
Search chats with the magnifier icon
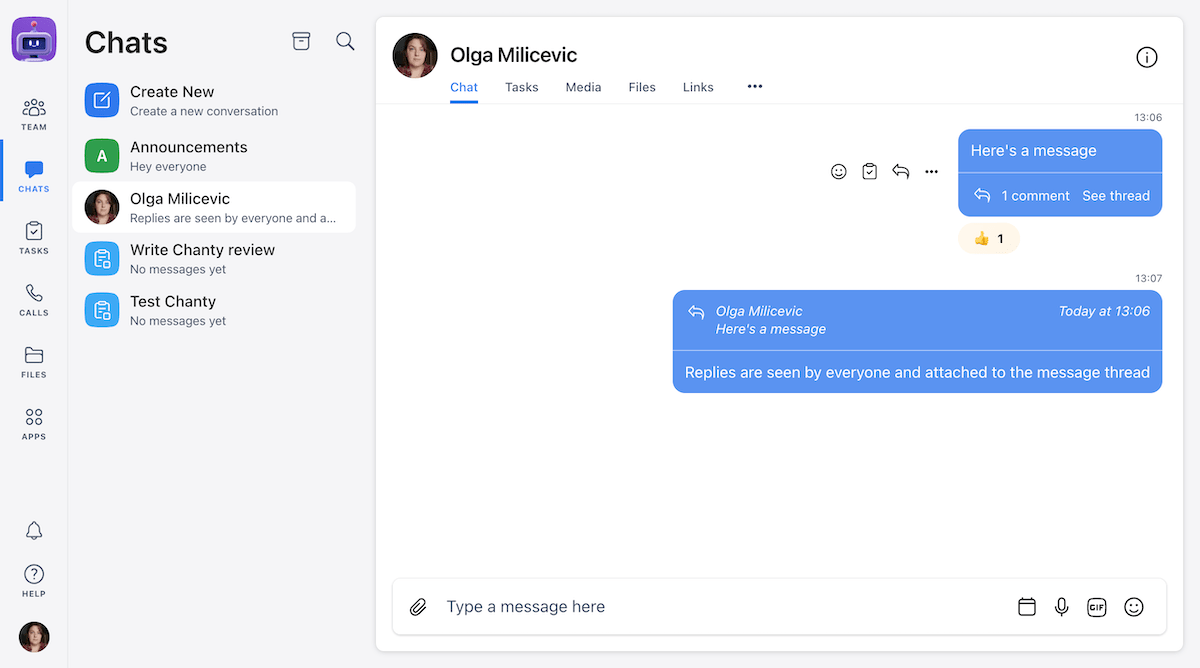tap(345, 41)
